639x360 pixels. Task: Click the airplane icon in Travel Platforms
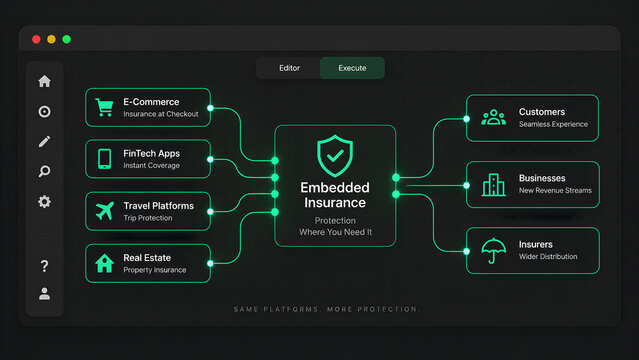pyautogui.click(x=105, y=211)
